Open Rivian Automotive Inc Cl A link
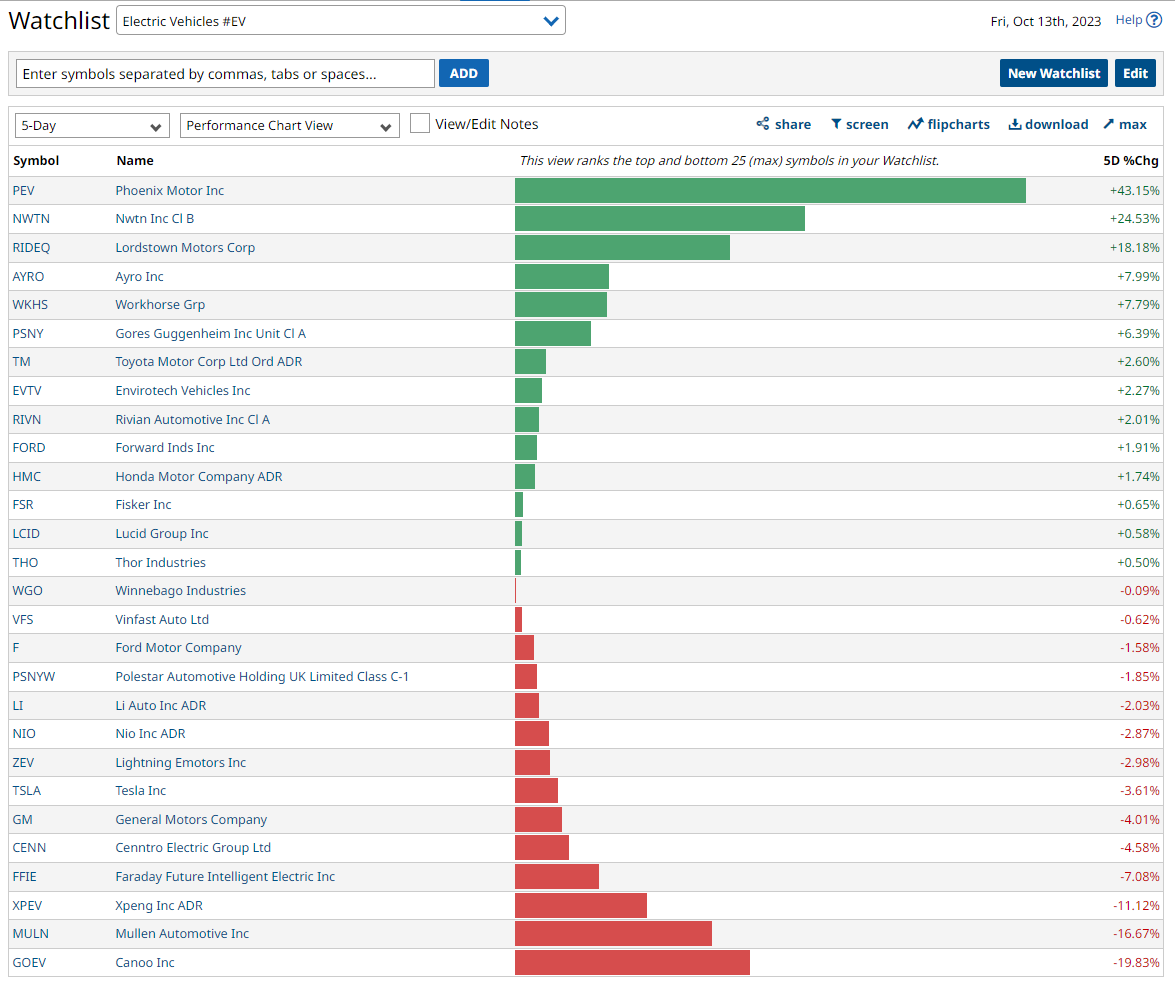The width and height of the screenshot is (1175, 986). click(x=193, y=420)
